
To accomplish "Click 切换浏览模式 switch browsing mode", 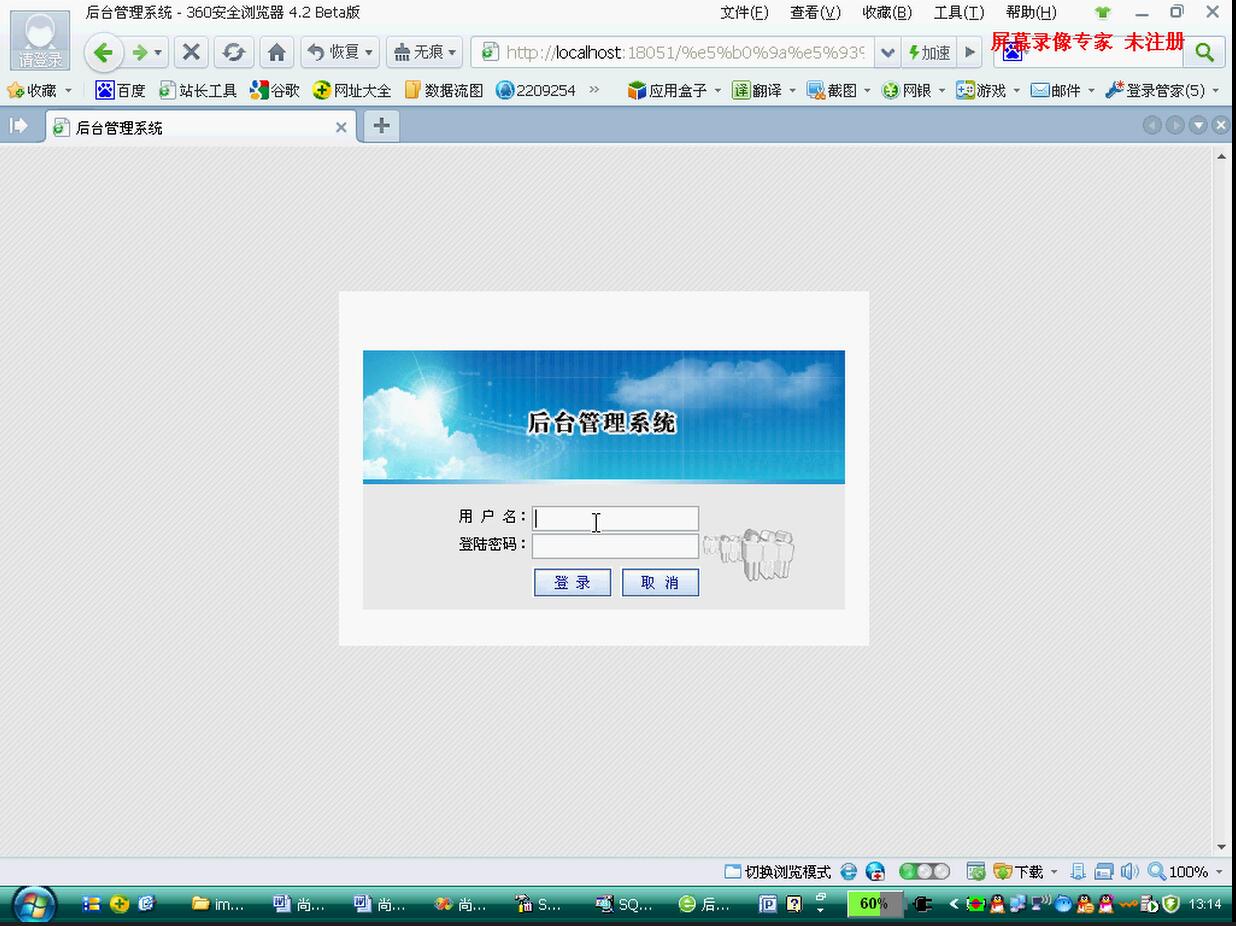I will click(x=777, y=872).
